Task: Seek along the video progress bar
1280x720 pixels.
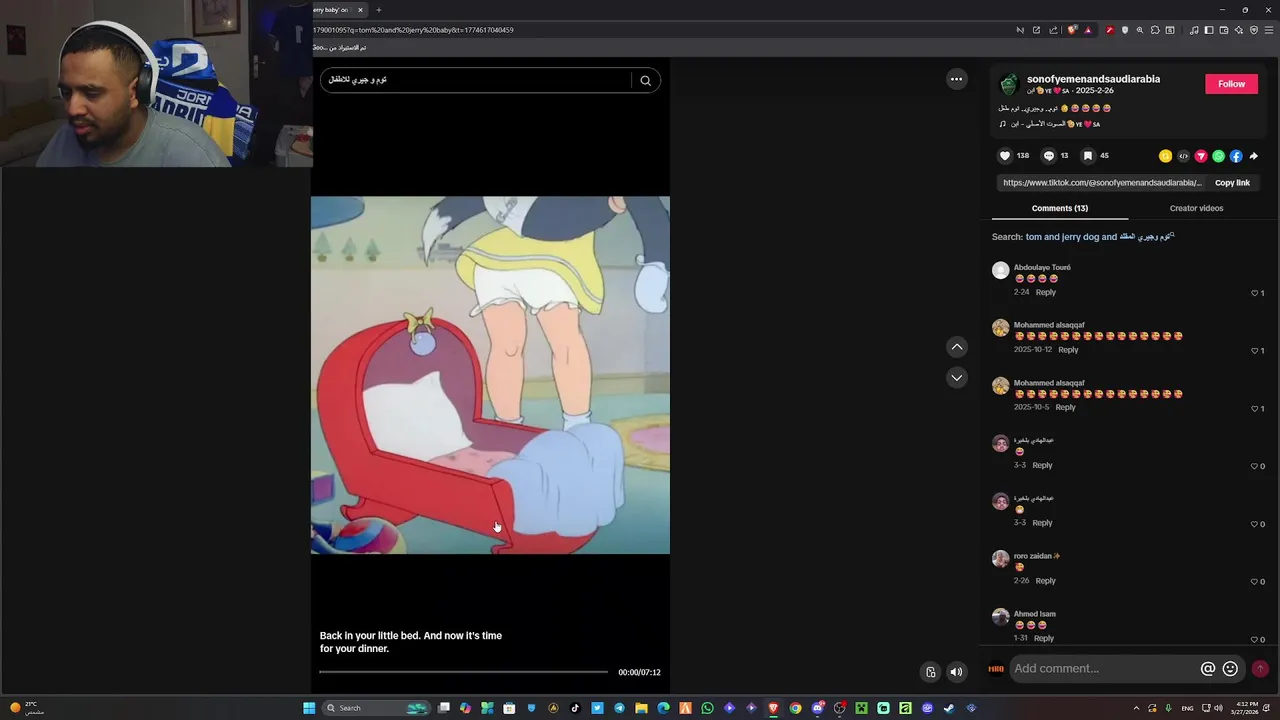Action: pos(463,672)
